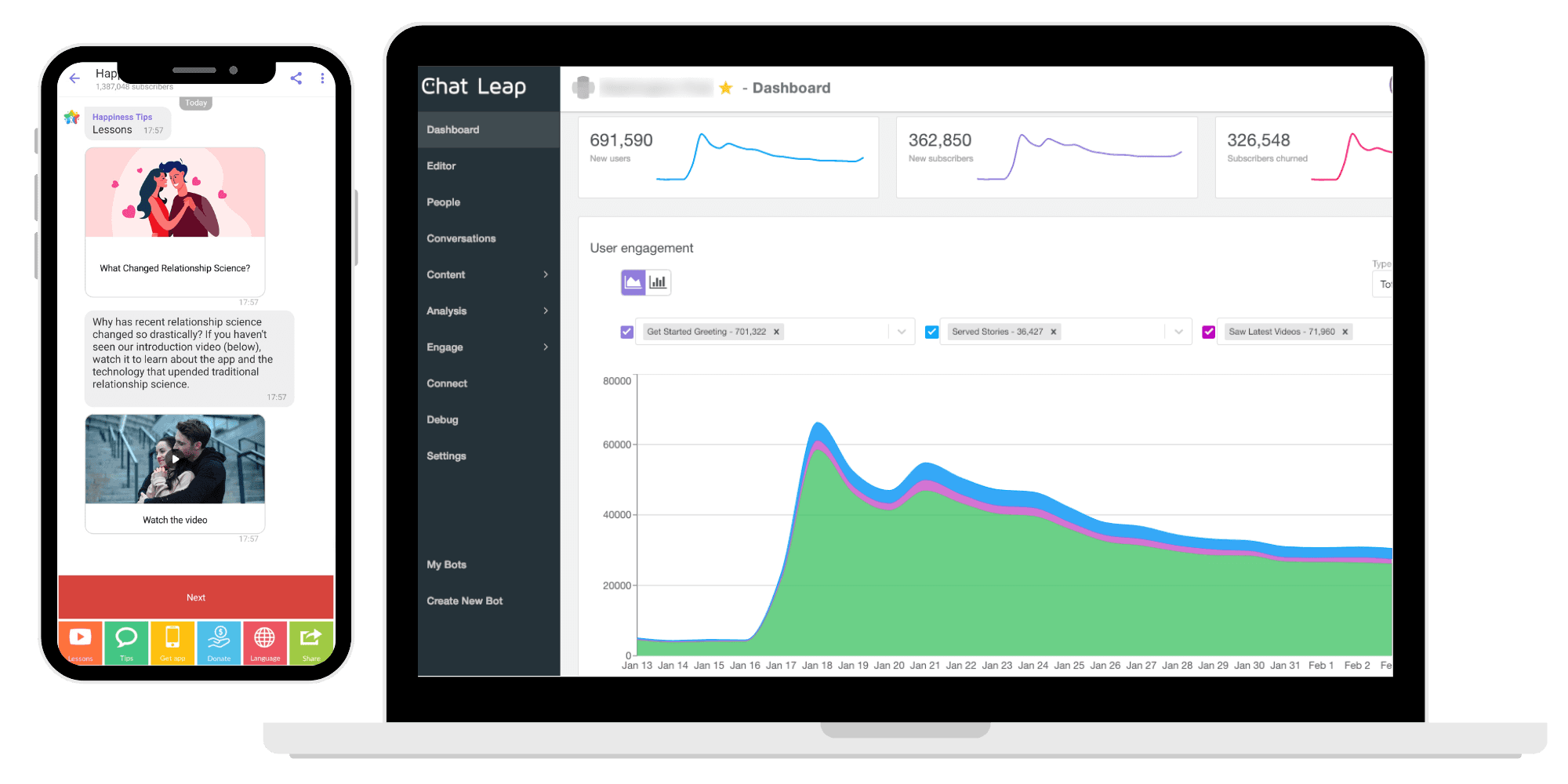Open Served Stories dropdown arrow

click(x=1178, y=332)
